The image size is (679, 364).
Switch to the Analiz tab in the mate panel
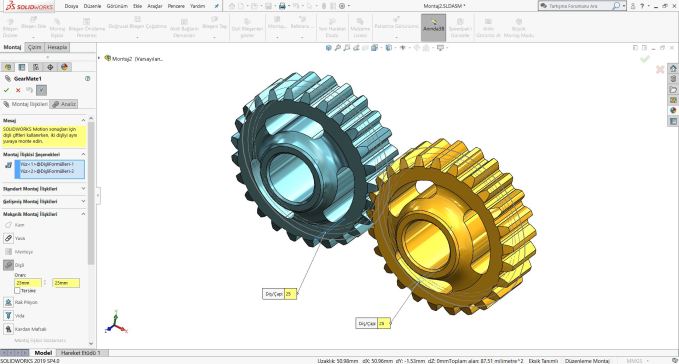pyautogui.click(x=64, y=104)
